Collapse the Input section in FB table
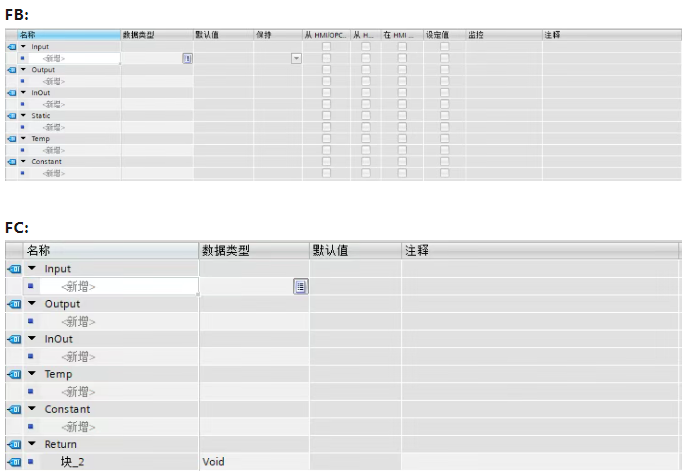 23,47
